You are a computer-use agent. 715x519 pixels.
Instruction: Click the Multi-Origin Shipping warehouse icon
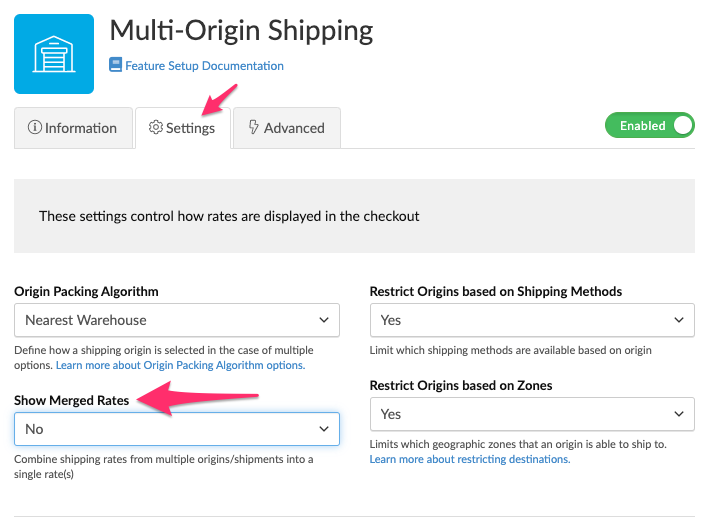54,54
